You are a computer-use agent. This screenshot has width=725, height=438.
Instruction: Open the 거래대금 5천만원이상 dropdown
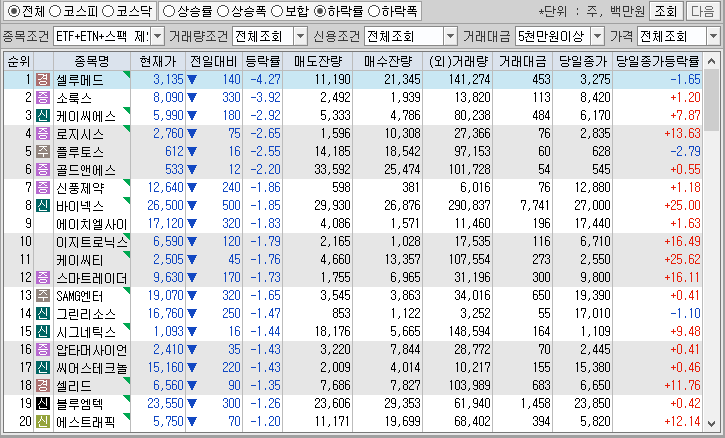pyautogui.click(x=597, y=36)
